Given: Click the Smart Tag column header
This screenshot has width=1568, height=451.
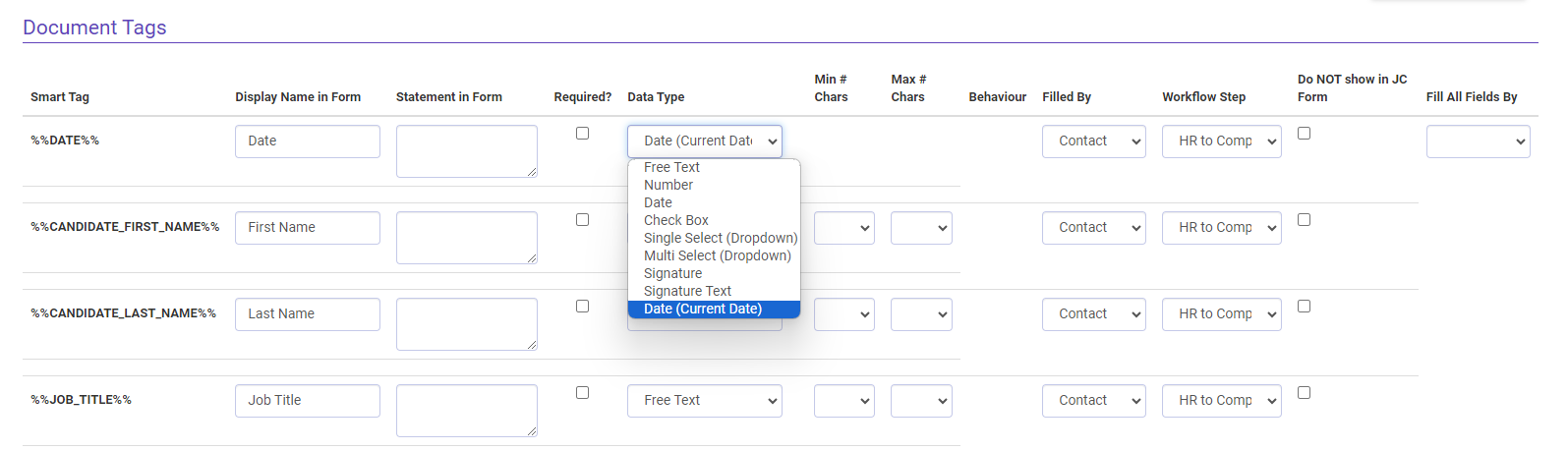Looking at the screenshot, I should pos(60,97).
